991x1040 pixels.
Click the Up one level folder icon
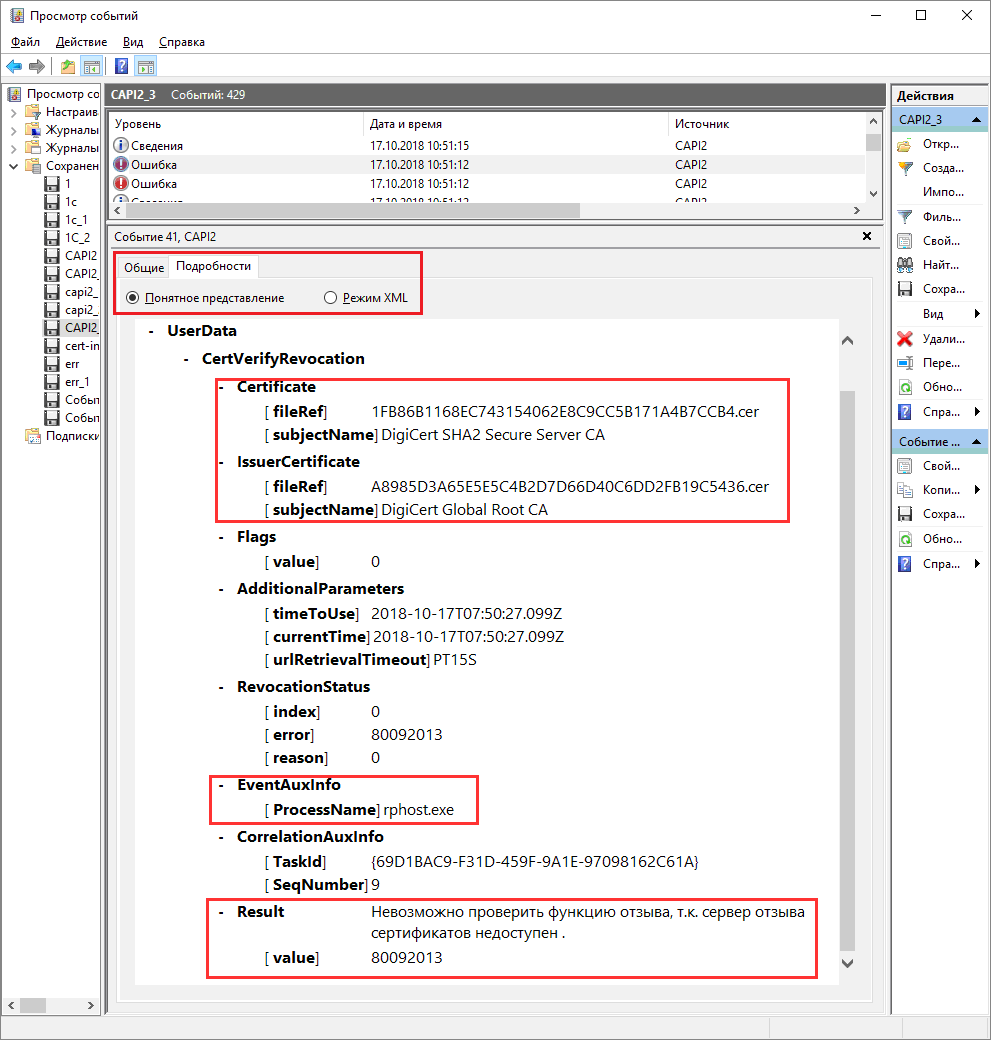coord(67,67)
